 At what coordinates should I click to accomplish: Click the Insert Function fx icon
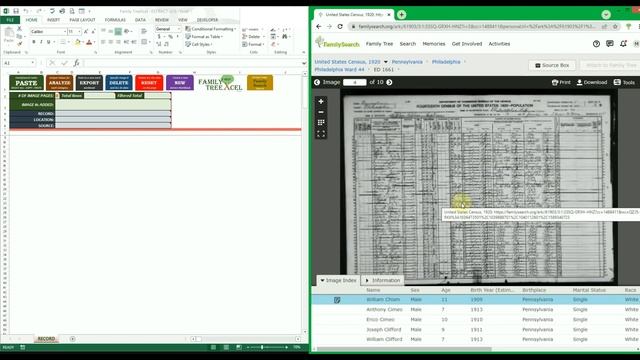pos(76,63)
